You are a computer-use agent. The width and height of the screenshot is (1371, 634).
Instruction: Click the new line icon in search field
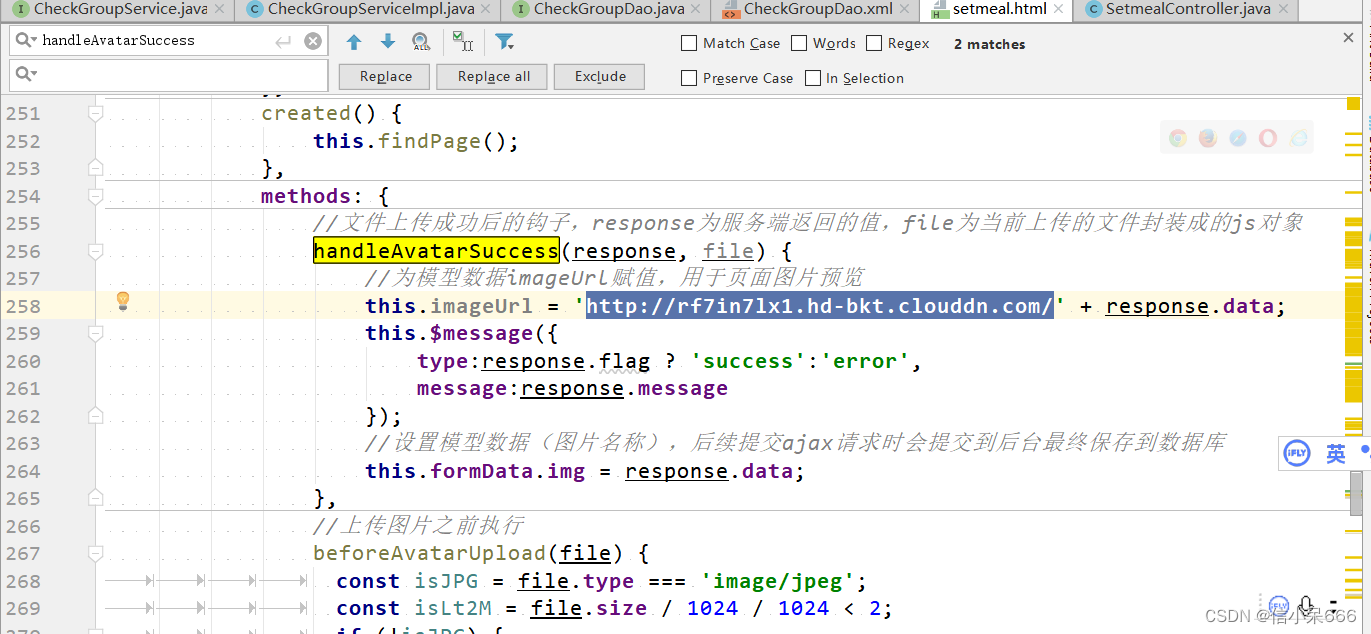click(x=283, y=42)
